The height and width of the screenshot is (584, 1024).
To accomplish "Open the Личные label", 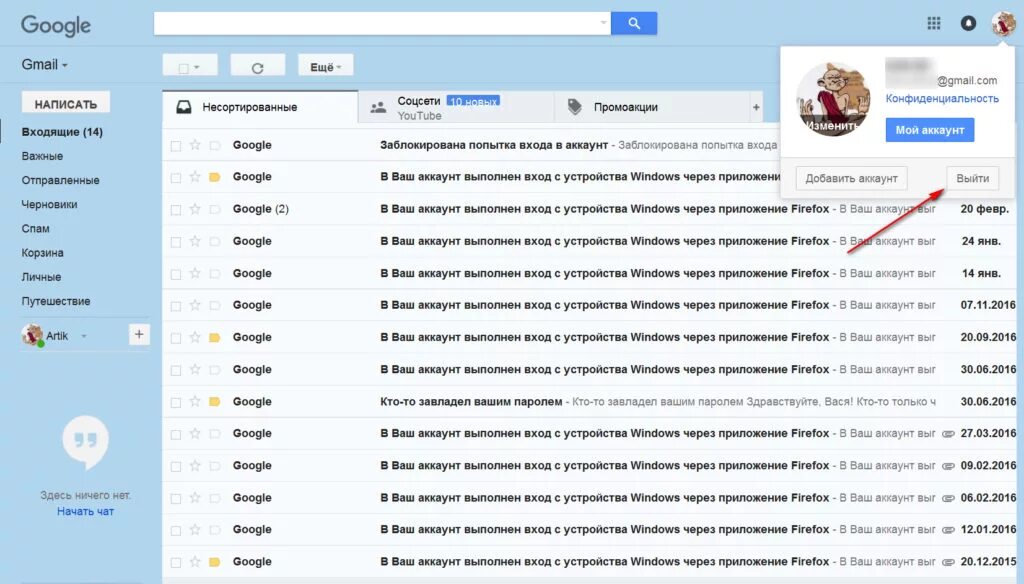I will coord(41,277).
